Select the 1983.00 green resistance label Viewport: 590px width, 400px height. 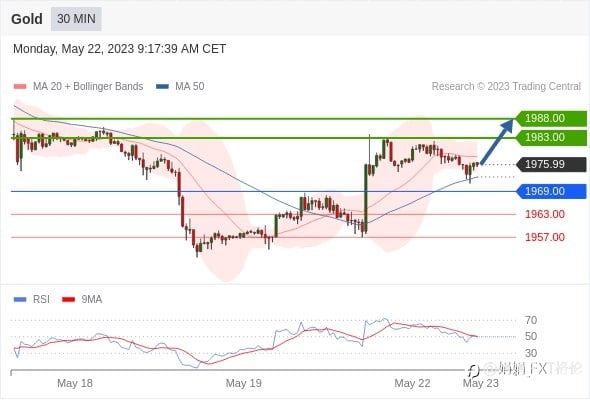tap(551, 138)
